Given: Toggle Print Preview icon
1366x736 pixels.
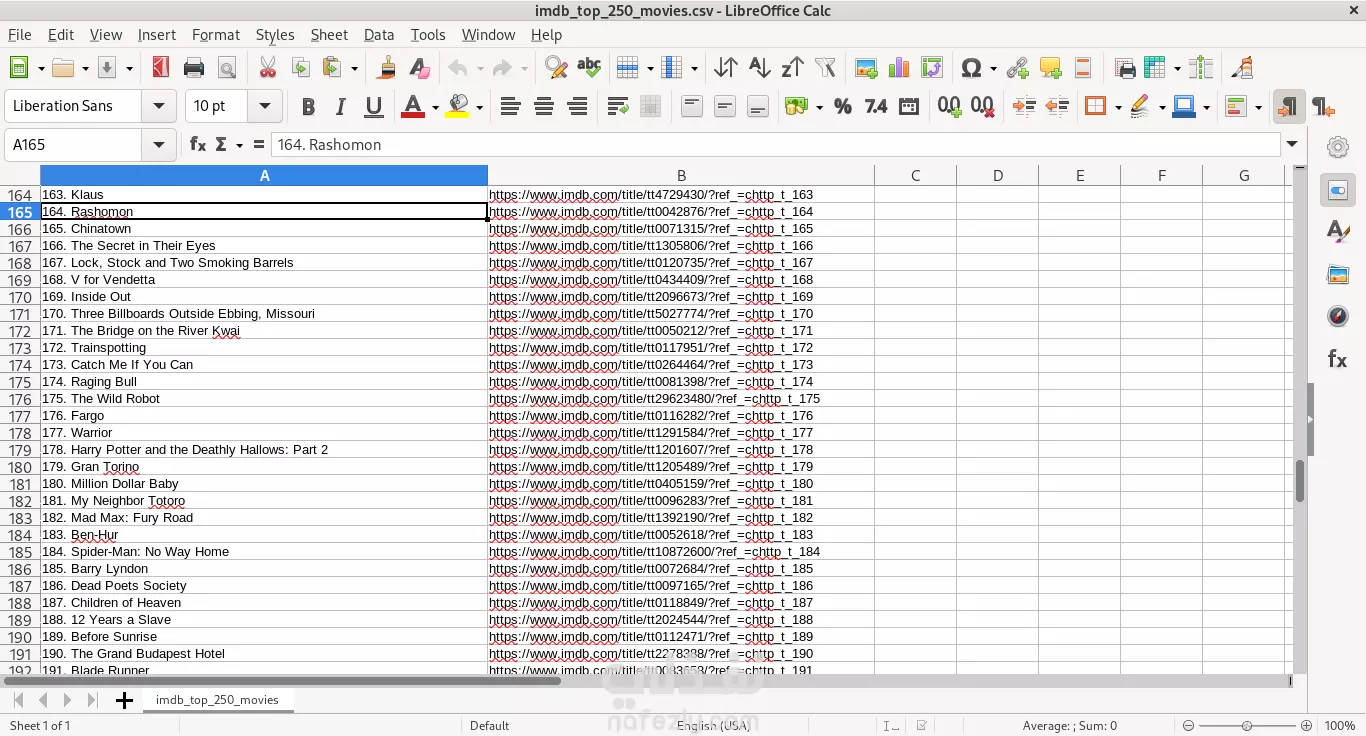Looking at the screenshot, I should tap(227, 68).
